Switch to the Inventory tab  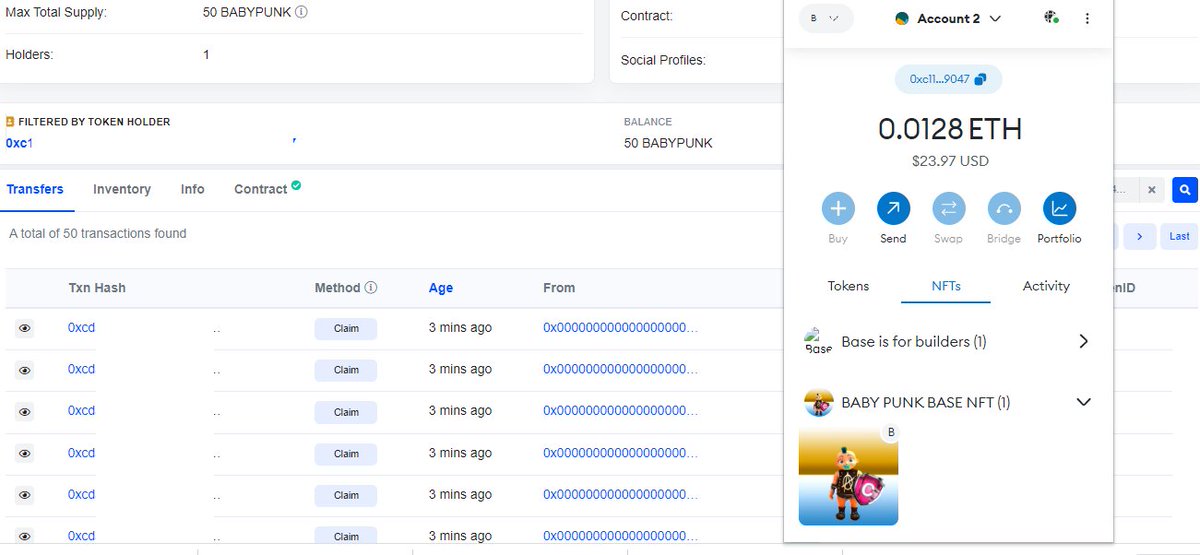tap(122, 189)
